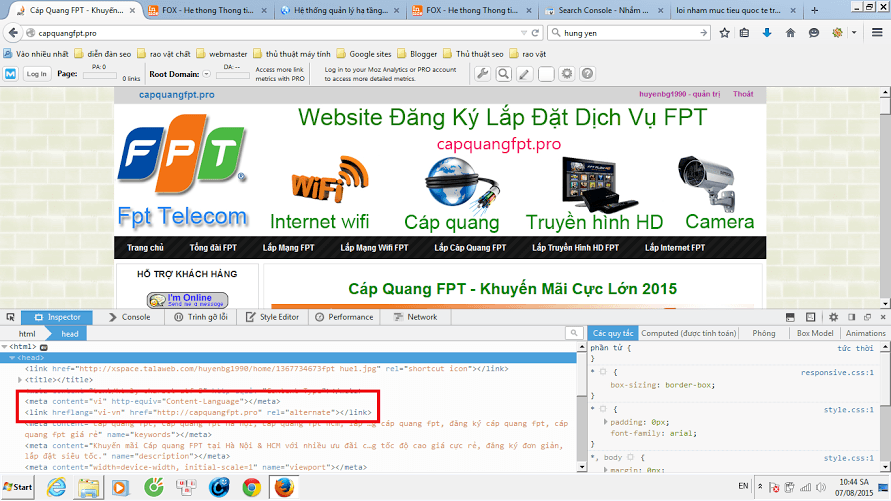Open the extension icon beside chat bubble
This screenshot has height=501, width=891.
(837, 33)
